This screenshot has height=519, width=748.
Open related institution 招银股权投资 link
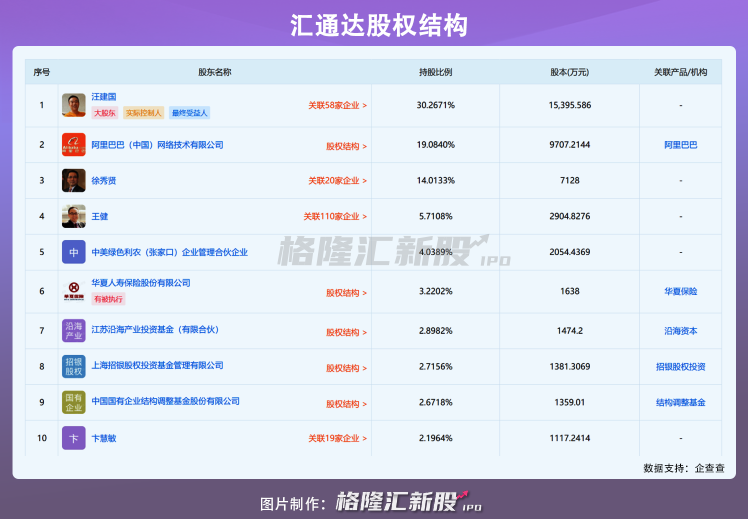point(681,366)
